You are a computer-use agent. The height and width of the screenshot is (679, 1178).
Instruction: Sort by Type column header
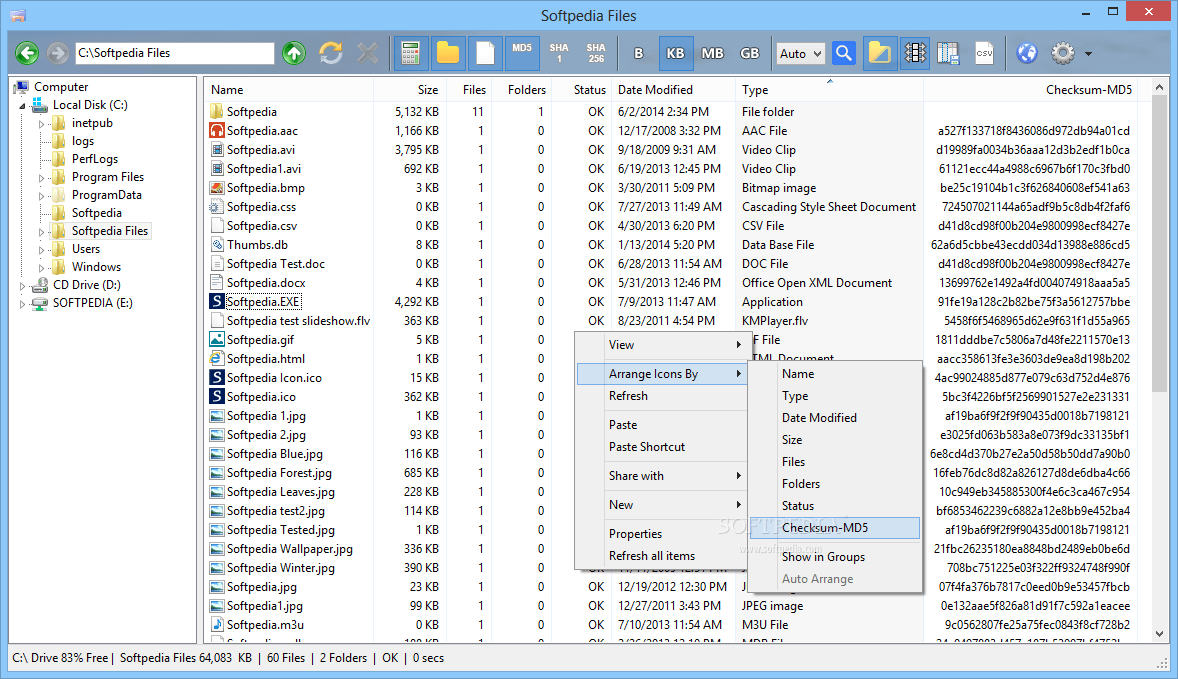point(829,89)
